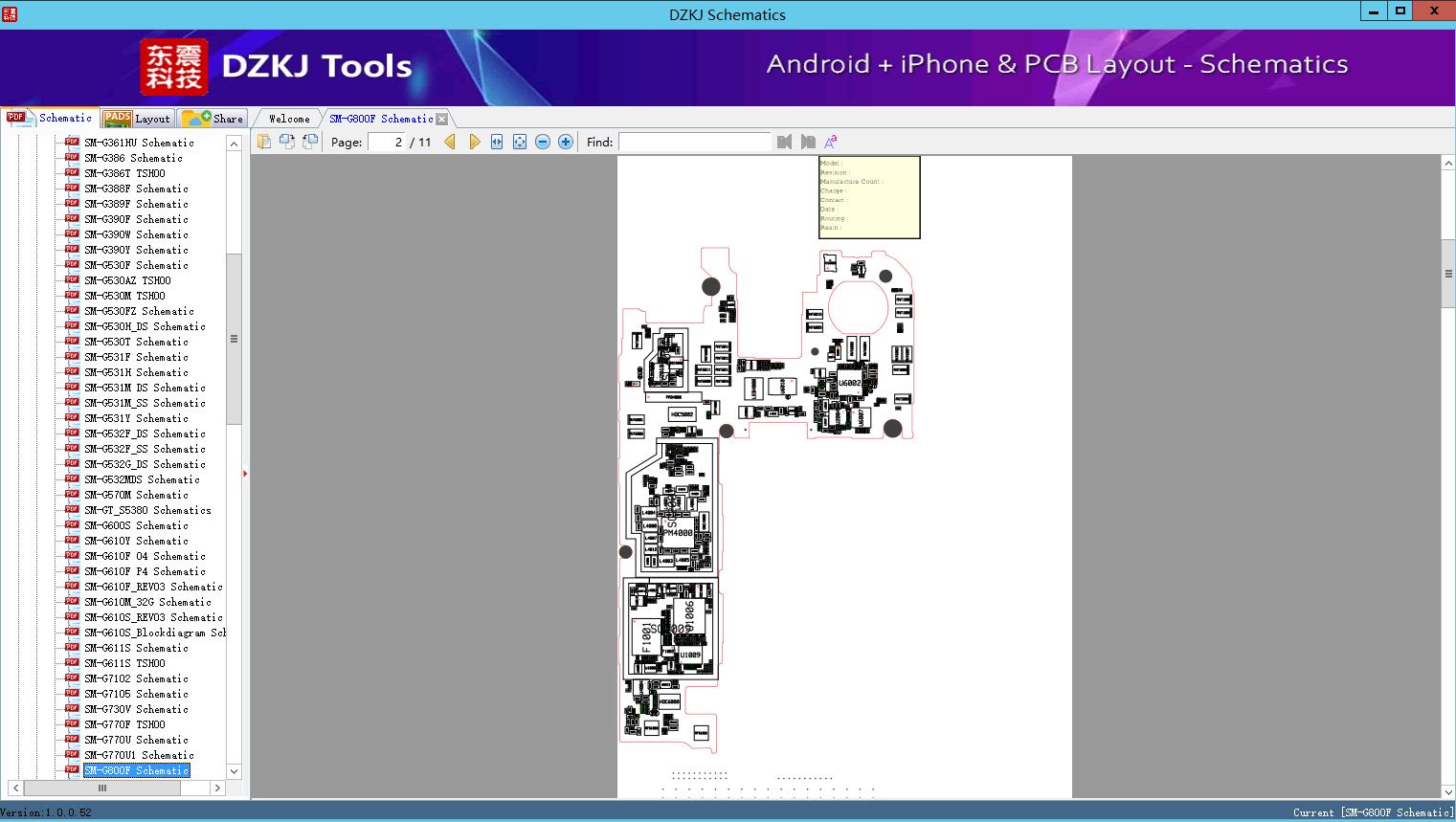Open SM-G386T TSHOO from the tree

point(124,173)
